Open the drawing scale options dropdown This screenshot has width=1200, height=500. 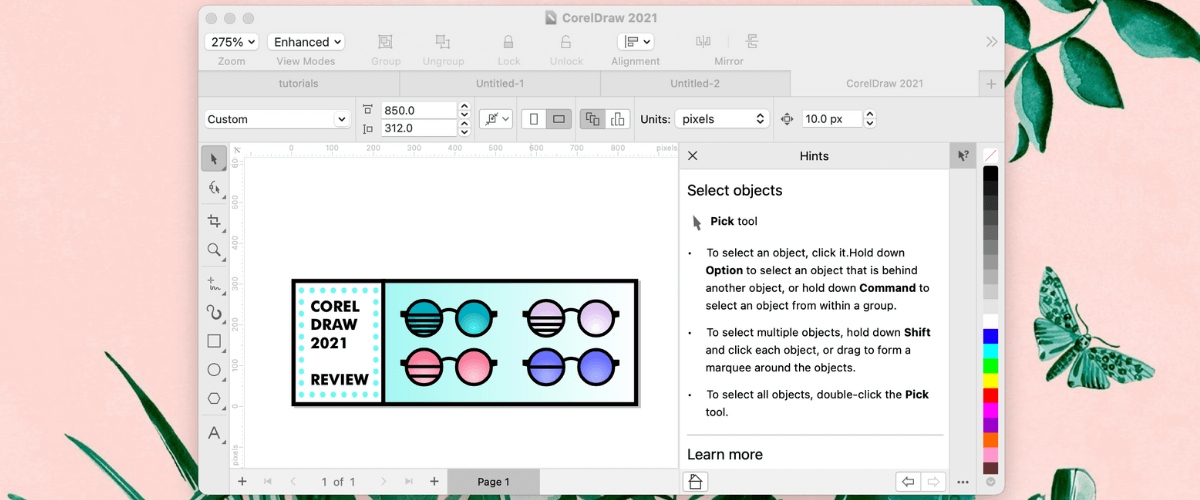coord(495,119)
